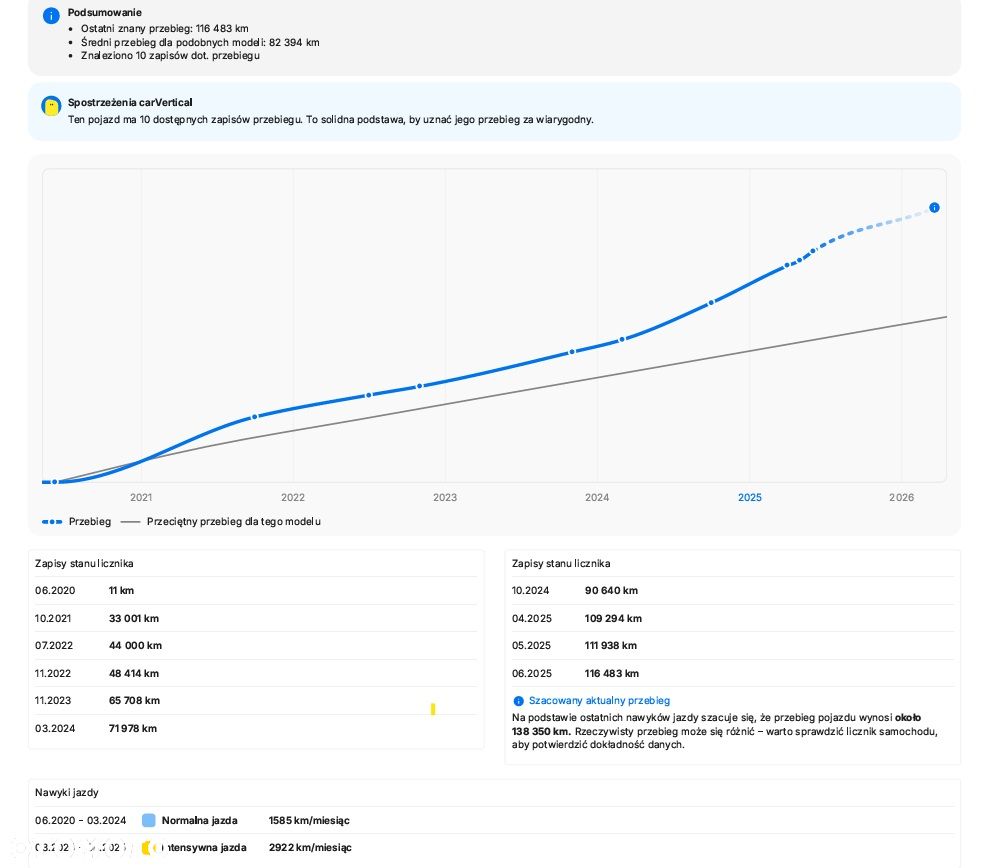
Task: Click the 2922 km/miesiąc value
Action: point(310,848)
